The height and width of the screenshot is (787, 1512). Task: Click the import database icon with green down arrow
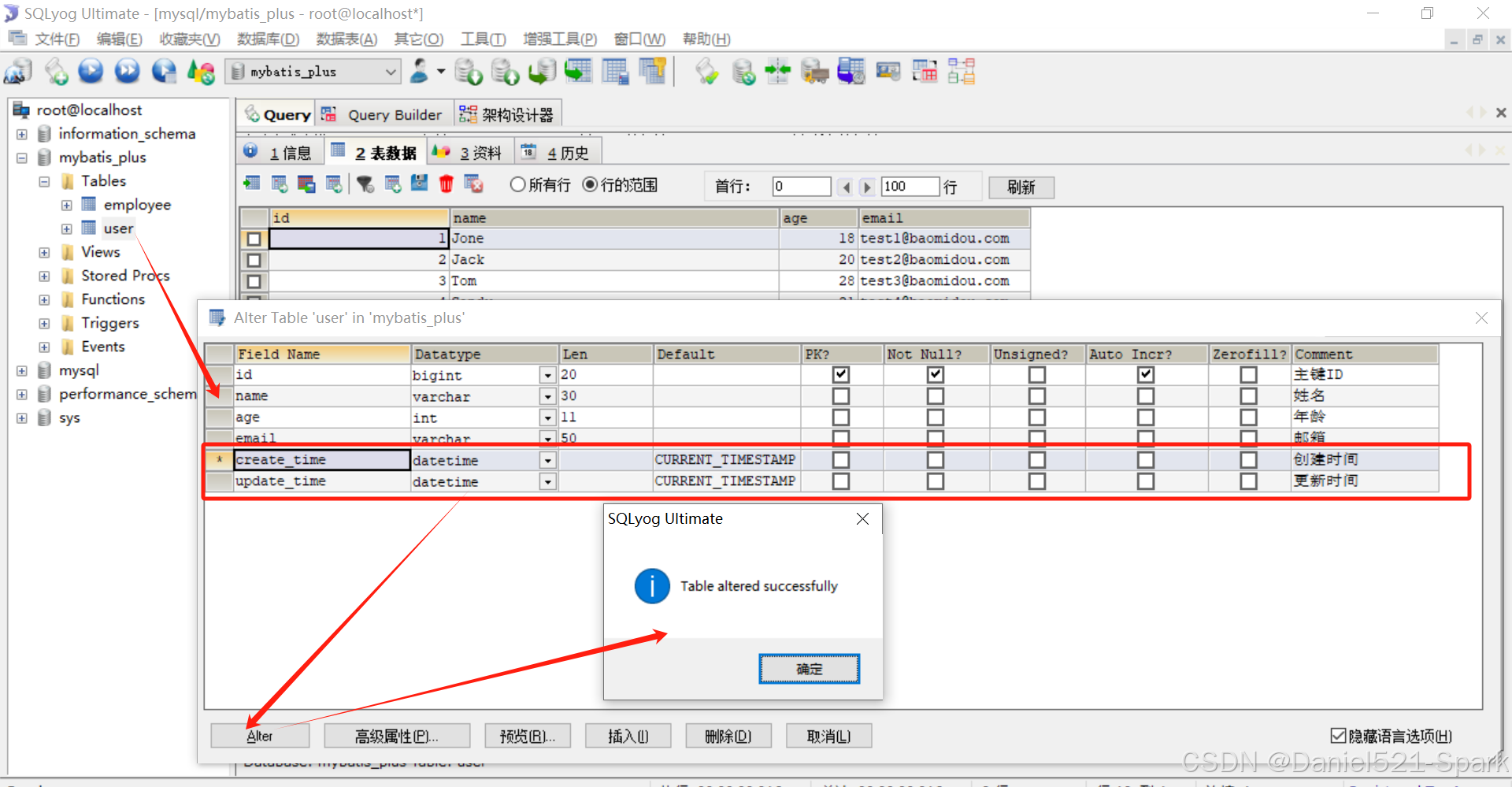pos(469,72)
